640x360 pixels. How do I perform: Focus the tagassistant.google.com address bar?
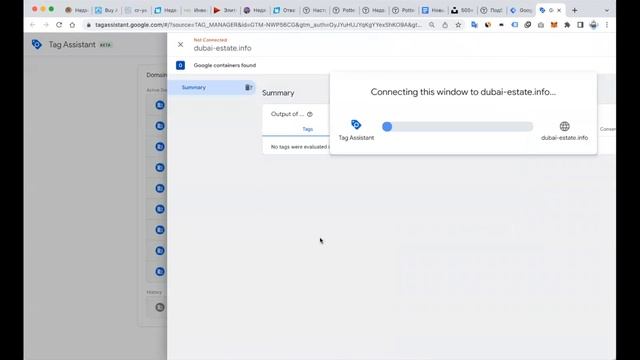(x=258, y=25)
